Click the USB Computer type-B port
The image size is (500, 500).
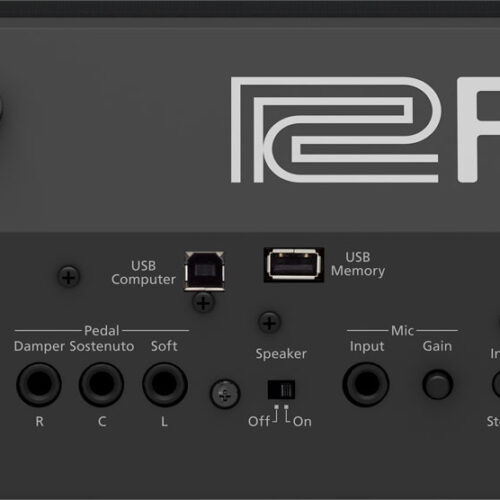[x=205, y=271]
